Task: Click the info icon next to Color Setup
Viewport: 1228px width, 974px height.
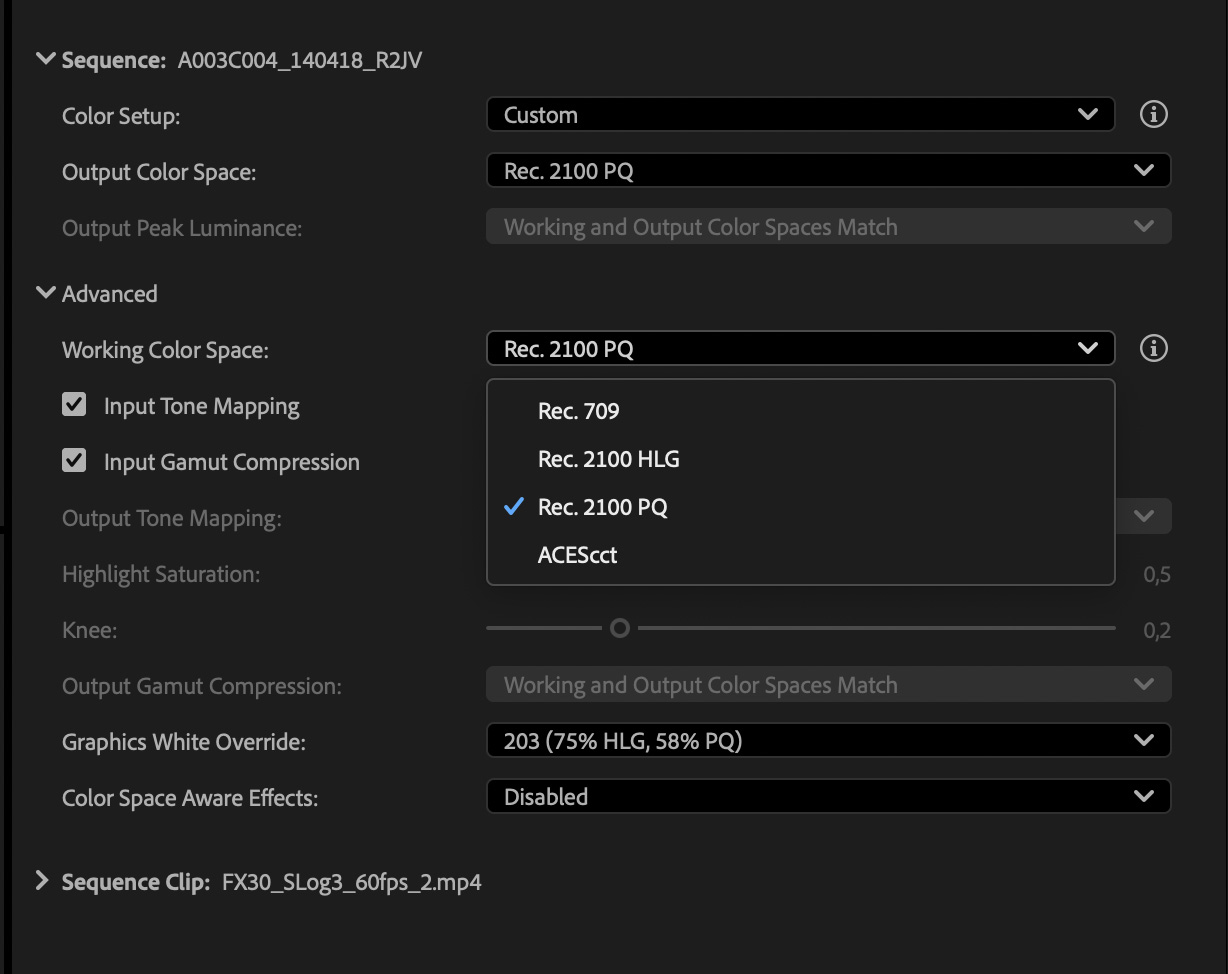Action: [1153, 115]
